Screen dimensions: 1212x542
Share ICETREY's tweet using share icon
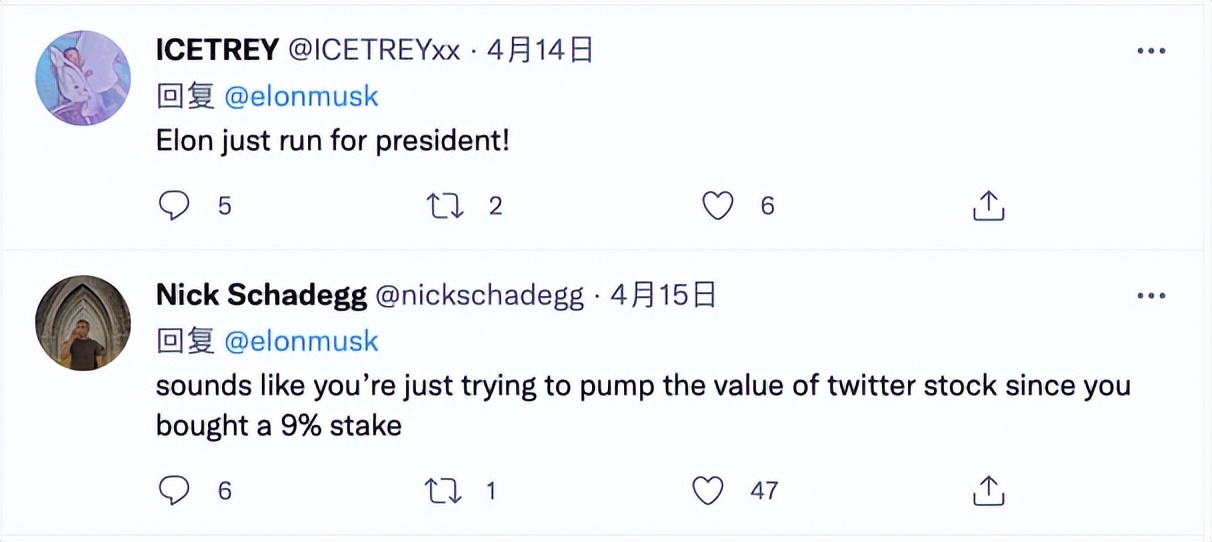click(x=988, y=206)
